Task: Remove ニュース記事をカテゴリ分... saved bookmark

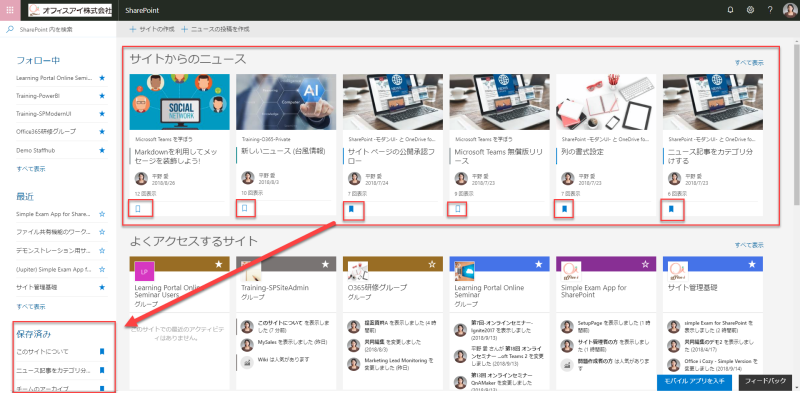Action: pos(102,370)
